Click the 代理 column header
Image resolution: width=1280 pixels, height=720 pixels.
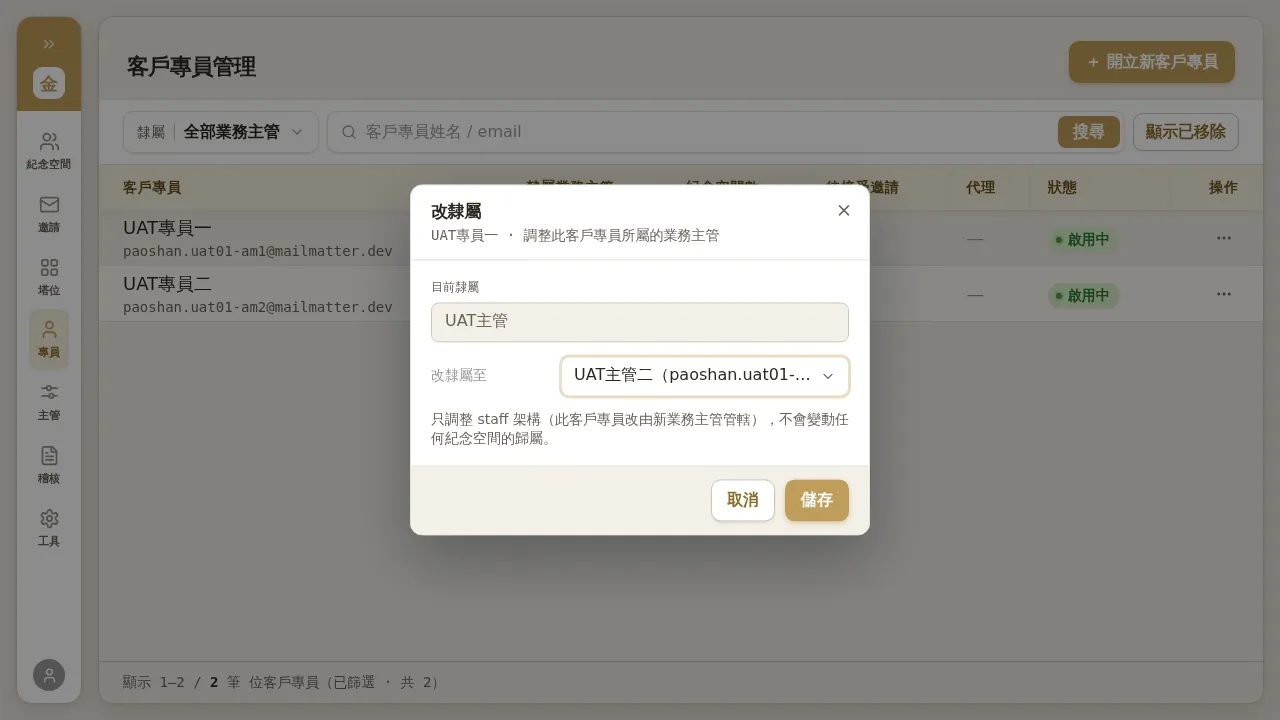(x=980, y=188)
